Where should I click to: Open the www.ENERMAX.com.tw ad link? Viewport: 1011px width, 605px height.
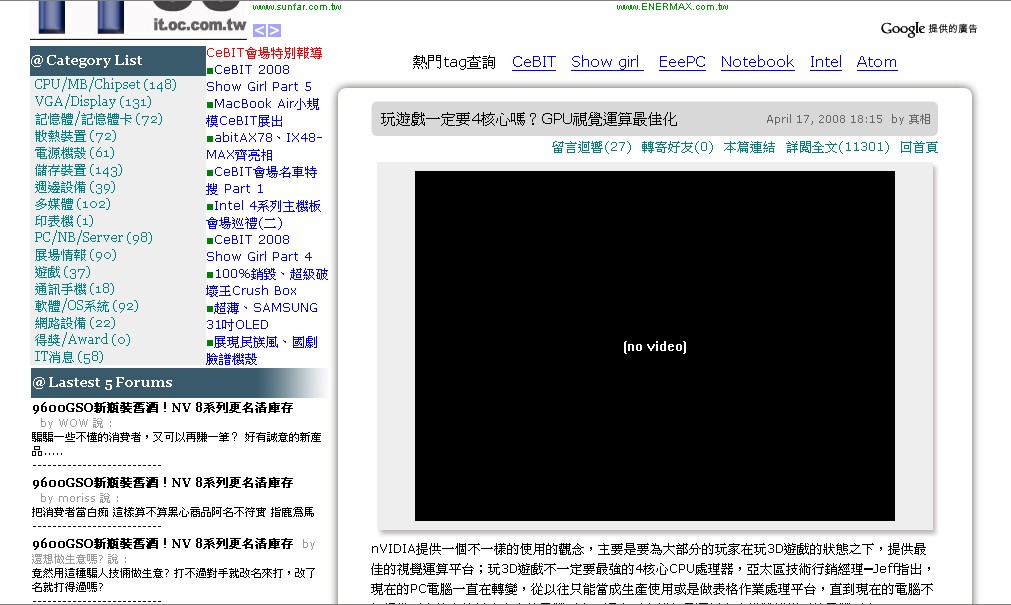[672, 7]
